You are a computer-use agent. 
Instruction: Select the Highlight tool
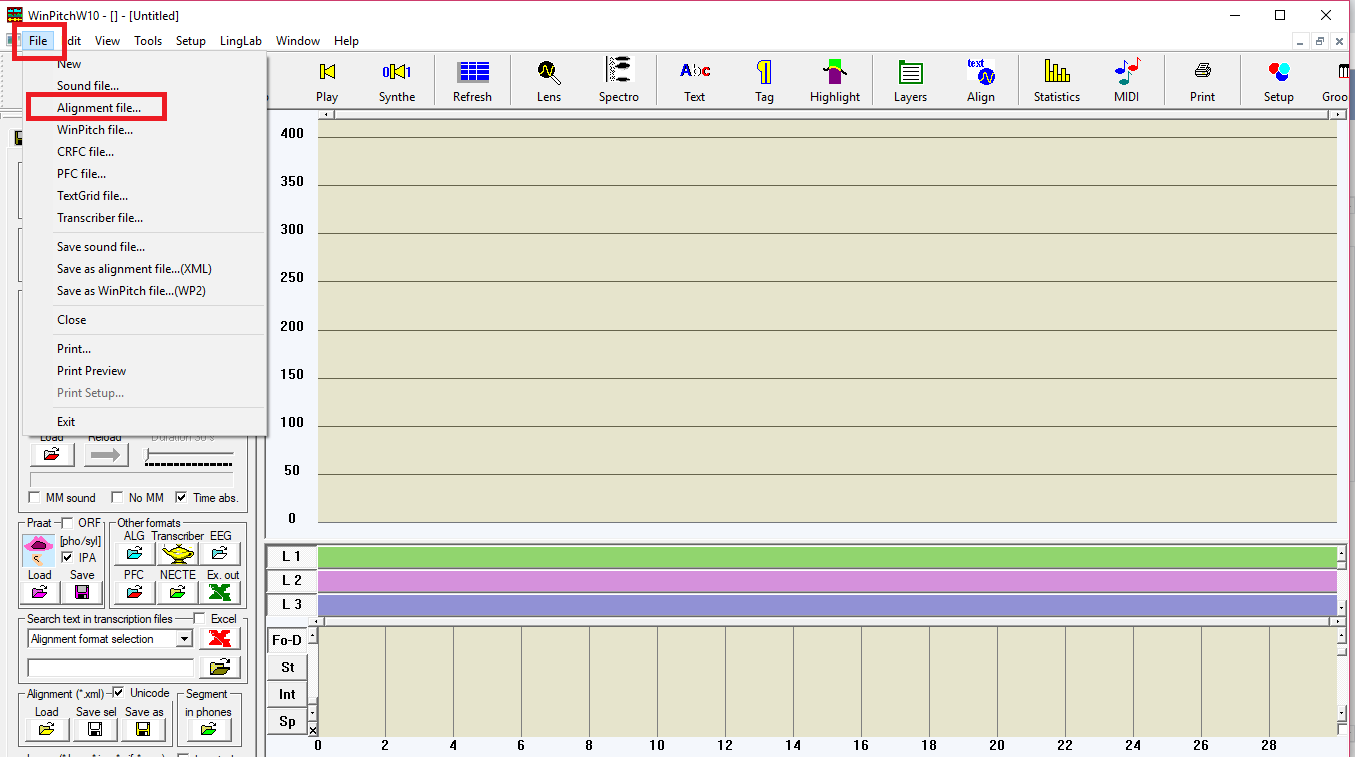[x=834, y=72]
